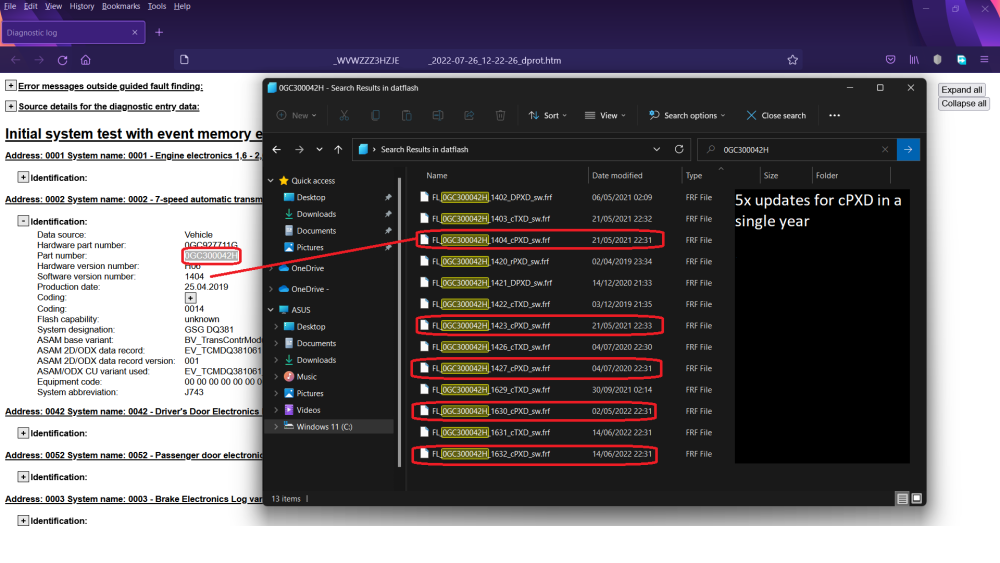This screenshot has height=563, width=1000.
Task: Bookmark this page with the star icon
Action: [793, 60]
